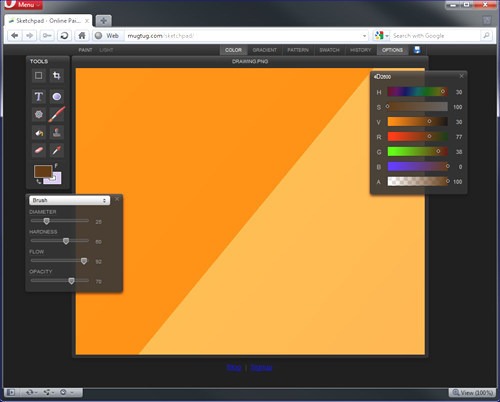
Task: Click the Sketchpad browser tab
Action: [x=48, y=21]
